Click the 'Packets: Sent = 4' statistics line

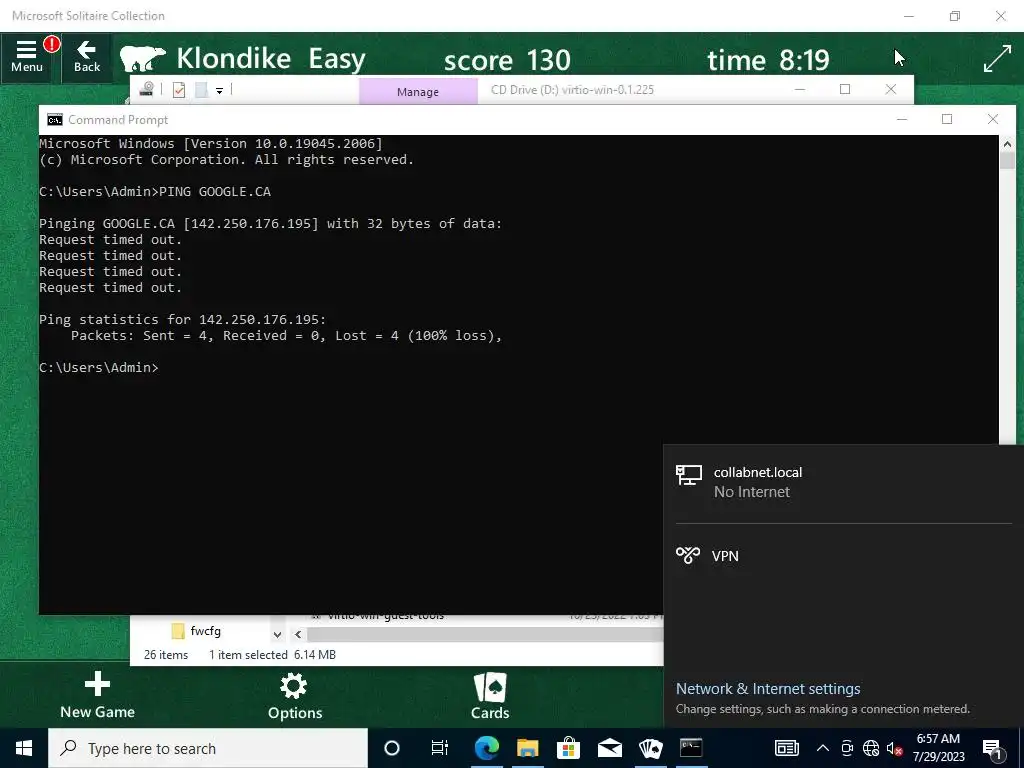(x=286, y=336)
